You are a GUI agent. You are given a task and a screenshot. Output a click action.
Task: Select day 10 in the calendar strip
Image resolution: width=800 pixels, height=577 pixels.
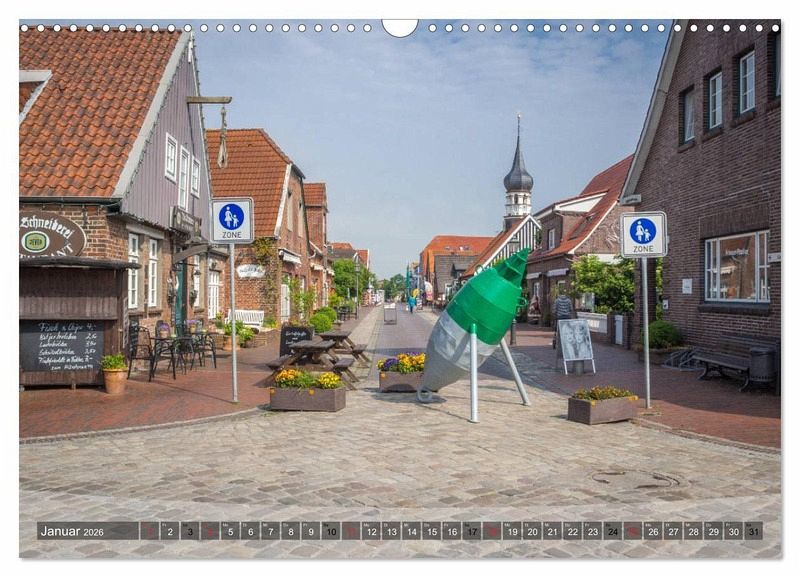[x=330, y=531]
